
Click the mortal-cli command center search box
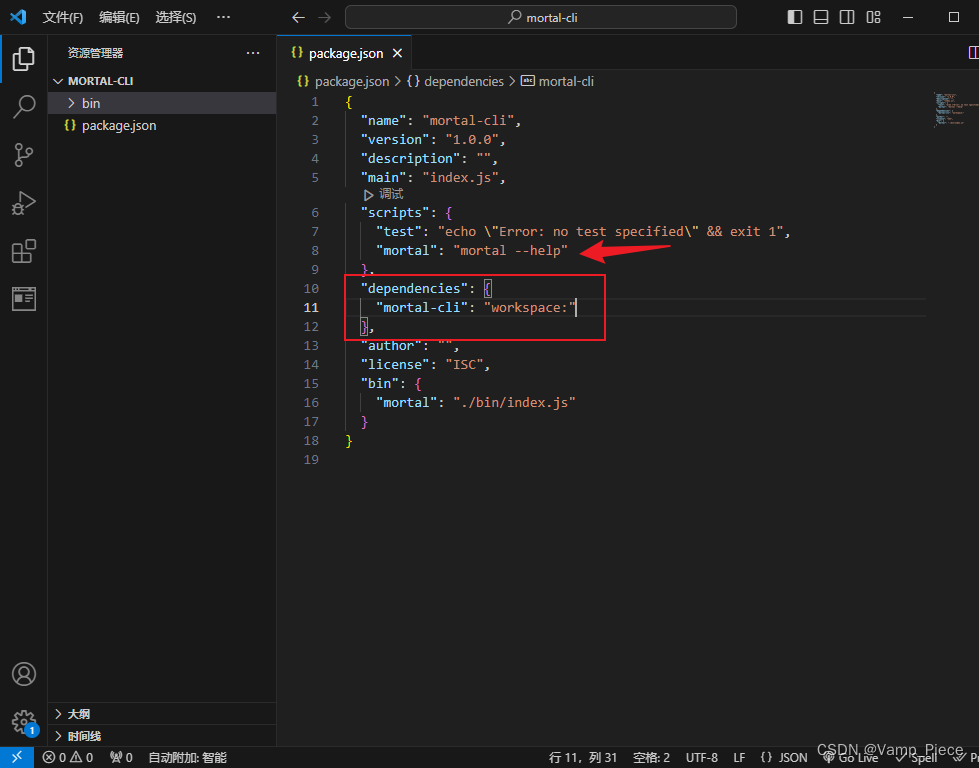[x=541, y=17]
